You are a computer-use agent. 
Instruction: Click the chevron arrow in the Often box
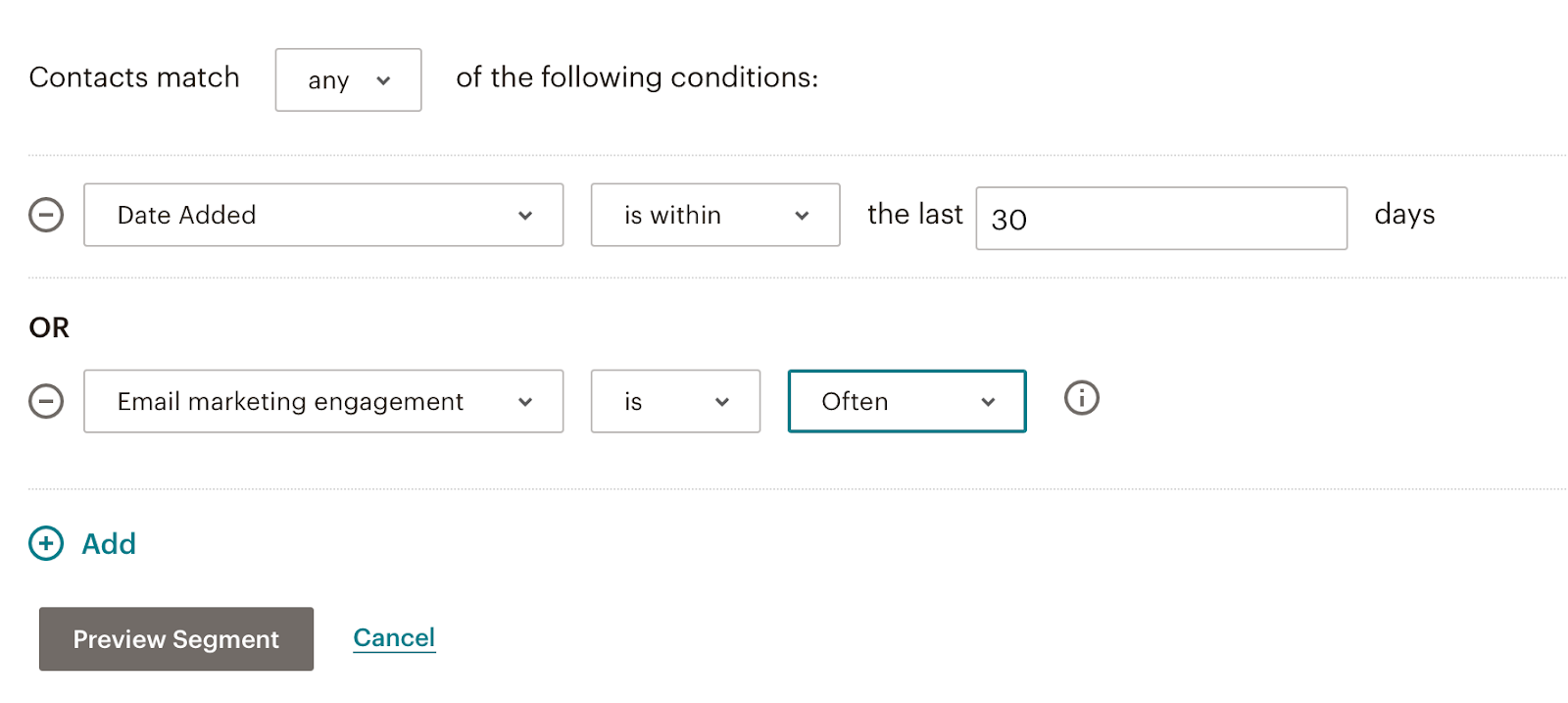pyautogui.click(x=988, y=402)
